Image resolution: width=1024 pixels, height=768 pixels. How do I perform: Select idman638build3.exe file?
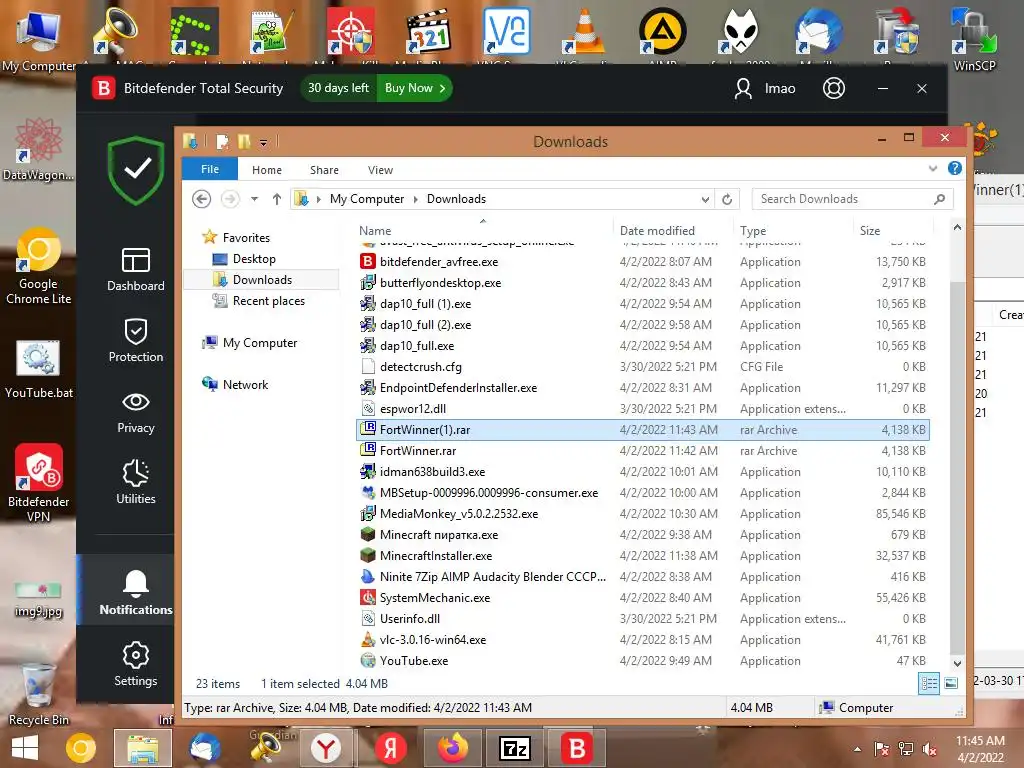[643, 472]
